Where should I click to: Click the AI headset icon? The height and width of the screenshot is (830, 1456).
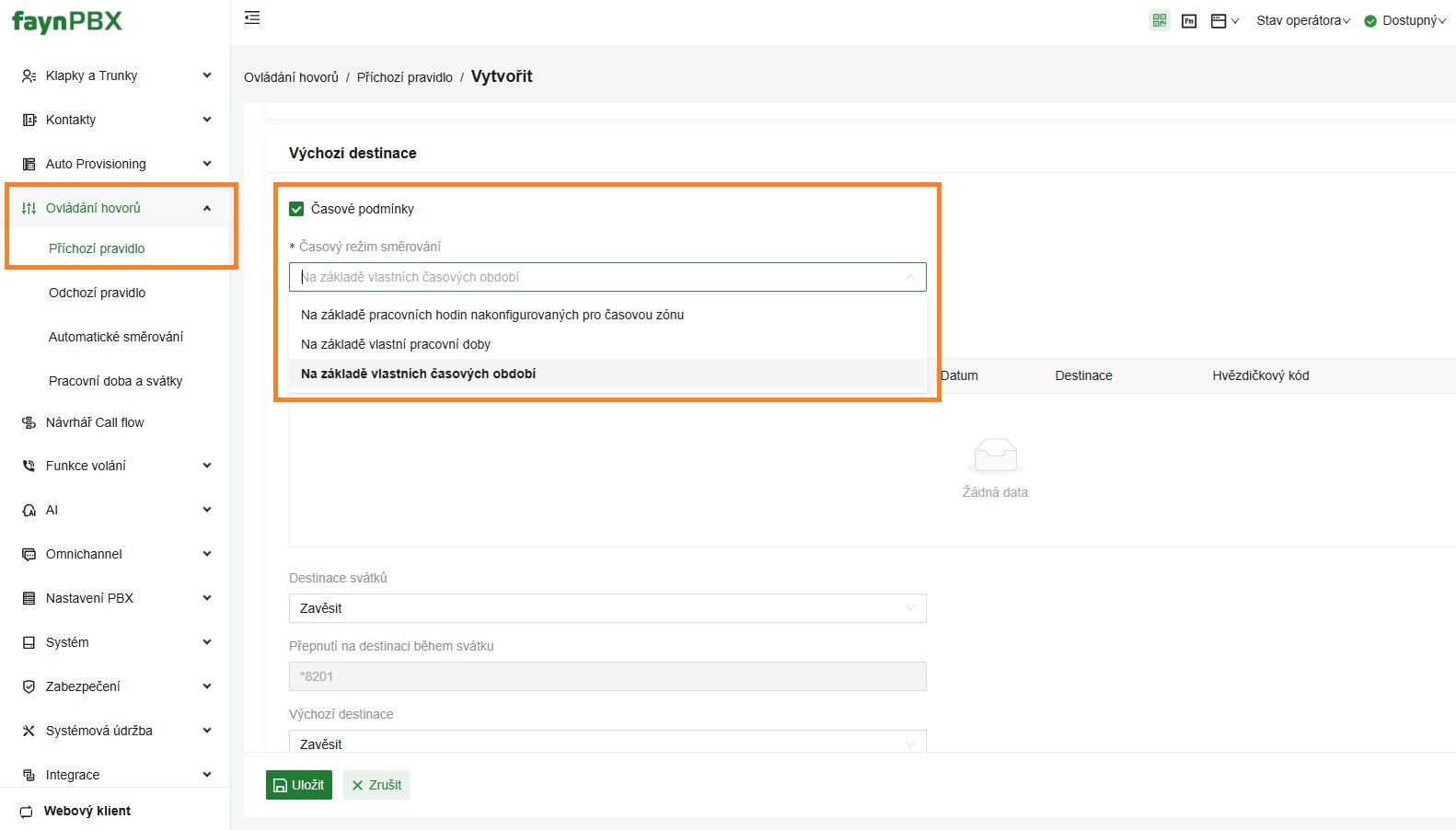click(x=29, y=511)
